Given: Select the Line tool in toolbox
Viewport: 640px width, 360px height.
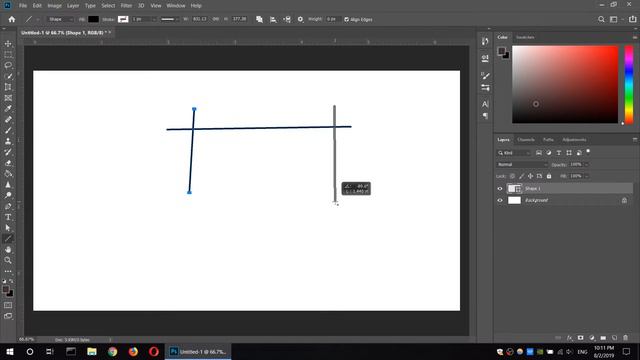Looking at the screenshot, I should [8, 239].
